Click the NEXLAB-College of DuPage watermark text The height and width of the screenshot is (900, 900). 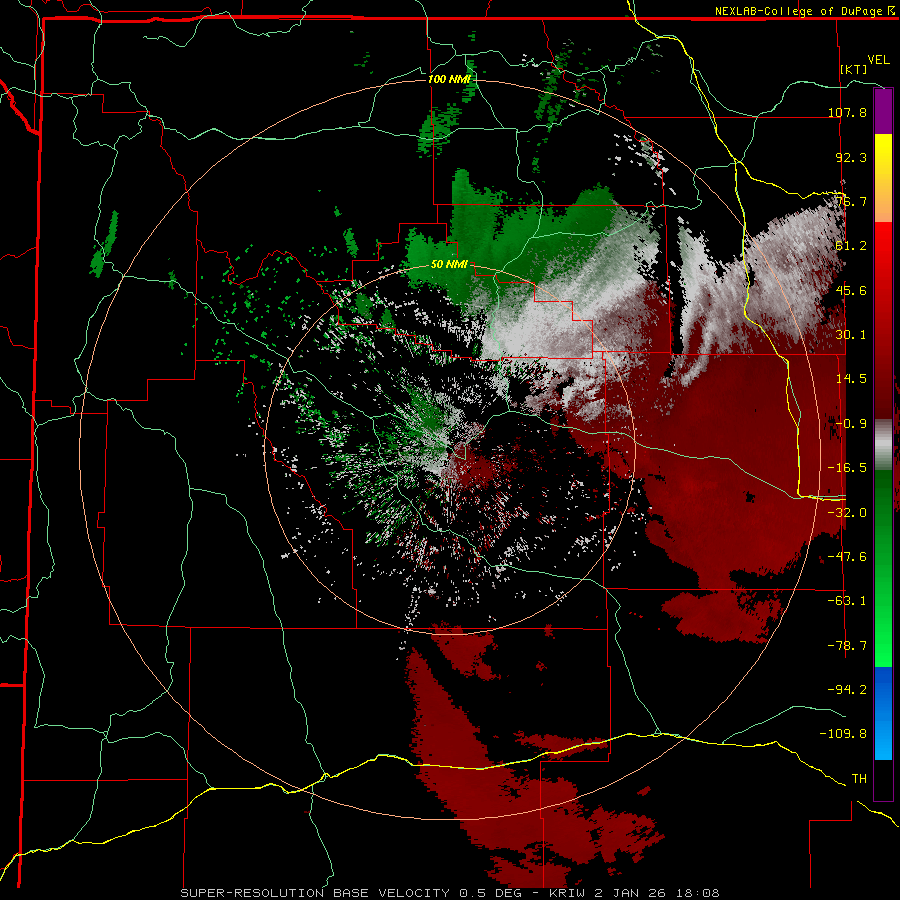click(799, 11)
